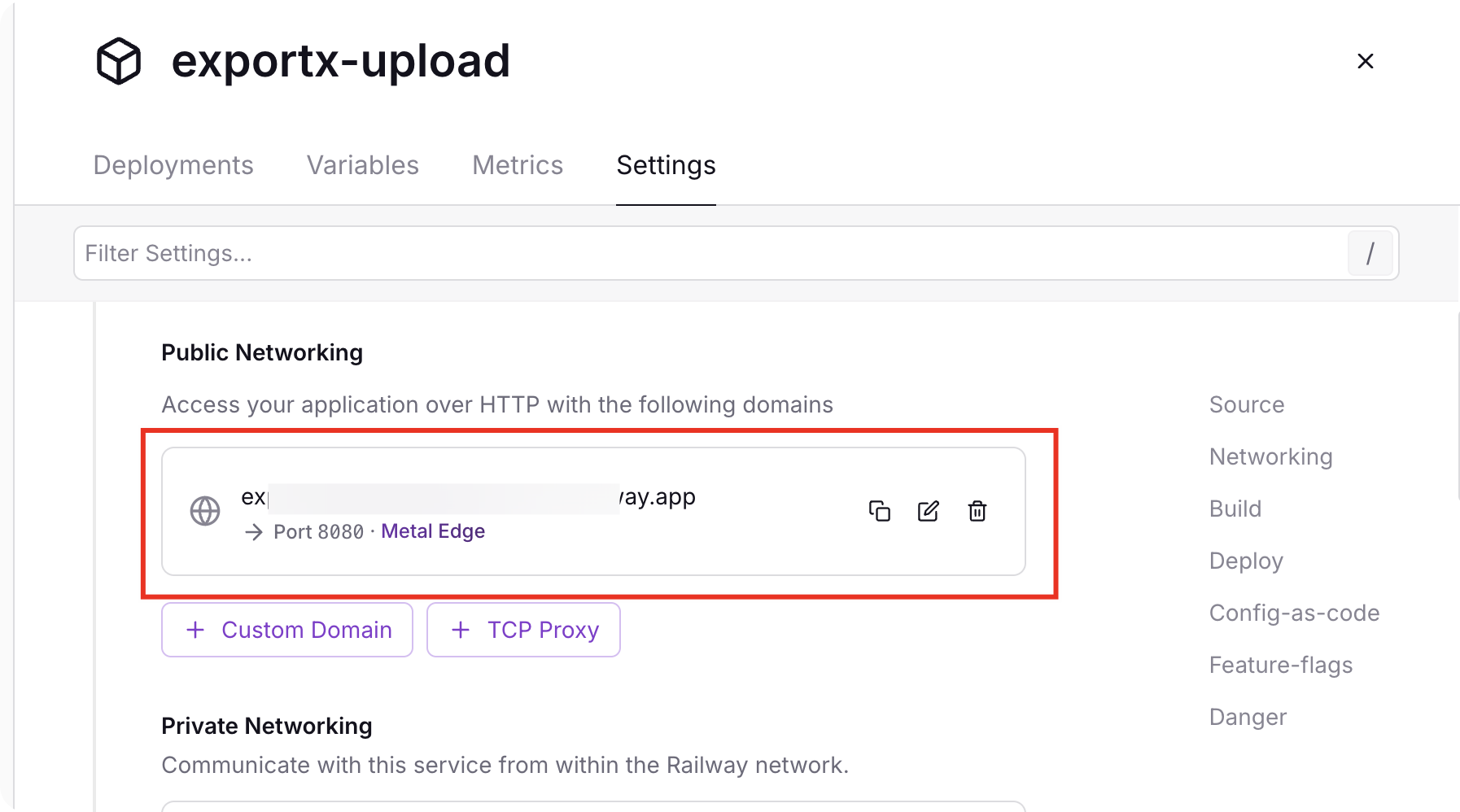Screen dimensions: 1460x812
Task: Add a Custom Domain
Action: tap(287, 630)
